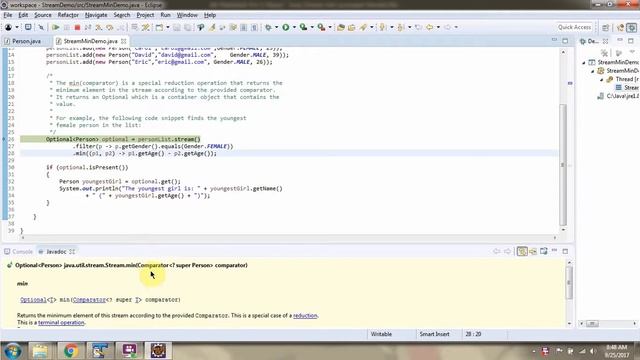Click the Suspend debug toolbar icon
The image size is (640, 360).
67,27
